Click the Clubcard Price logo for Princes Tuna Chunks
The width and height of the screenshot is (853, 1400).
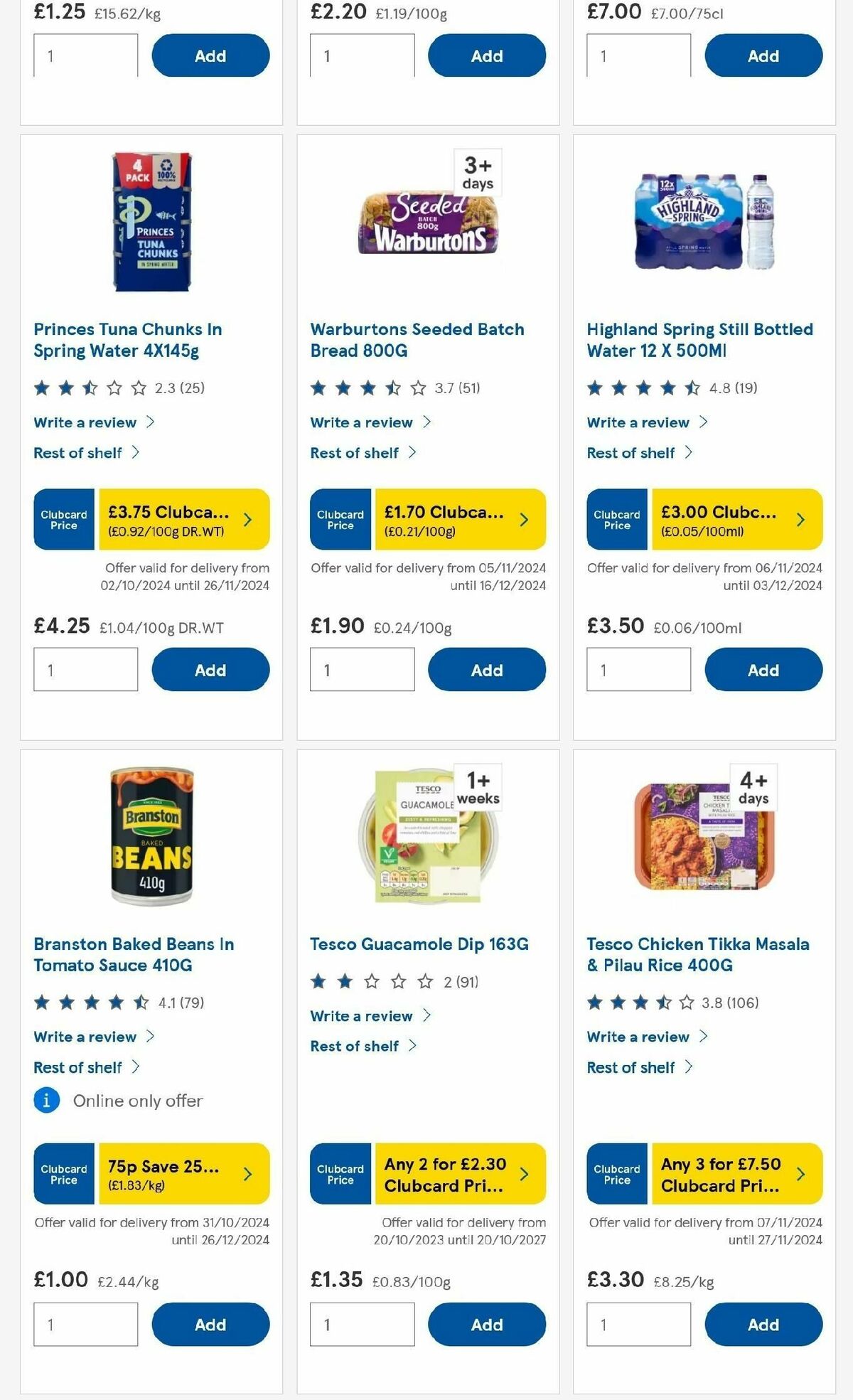[x=63, y=520]
